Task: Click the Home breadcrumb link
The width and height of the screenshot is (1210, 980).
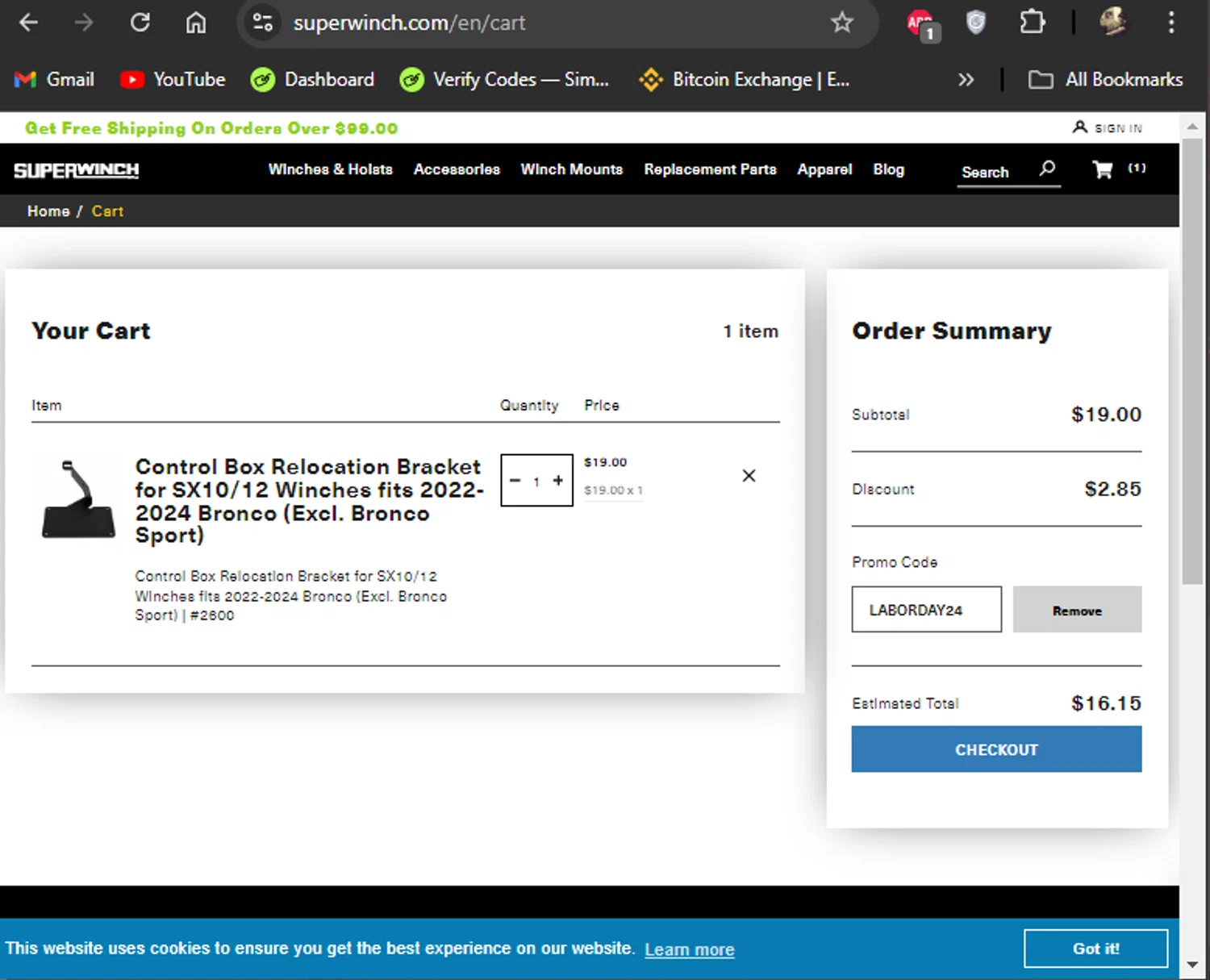Action: point(48,211)
